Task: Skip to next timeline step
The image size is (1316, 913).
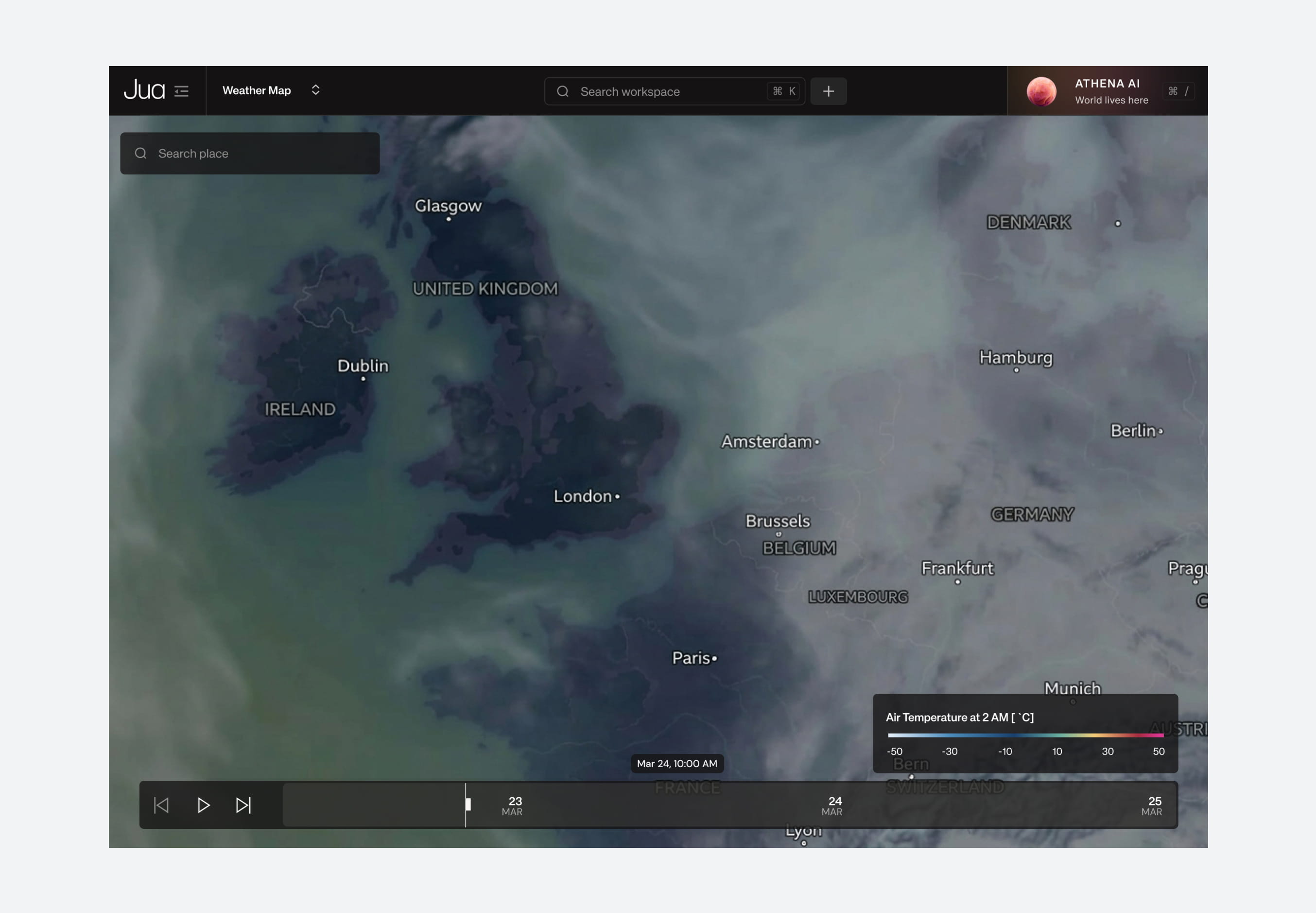Action: point(243,806)
